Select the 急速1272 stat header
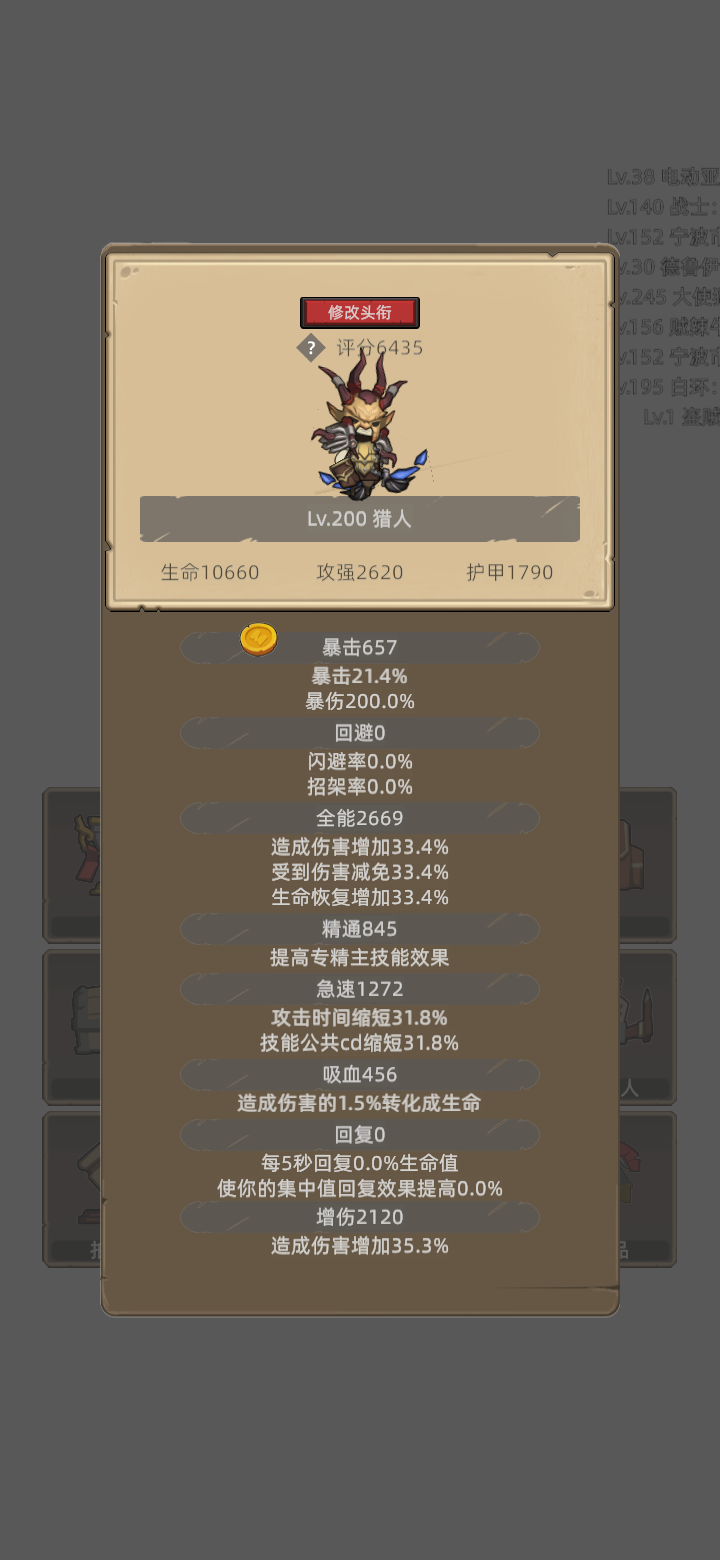 (359, 989)
